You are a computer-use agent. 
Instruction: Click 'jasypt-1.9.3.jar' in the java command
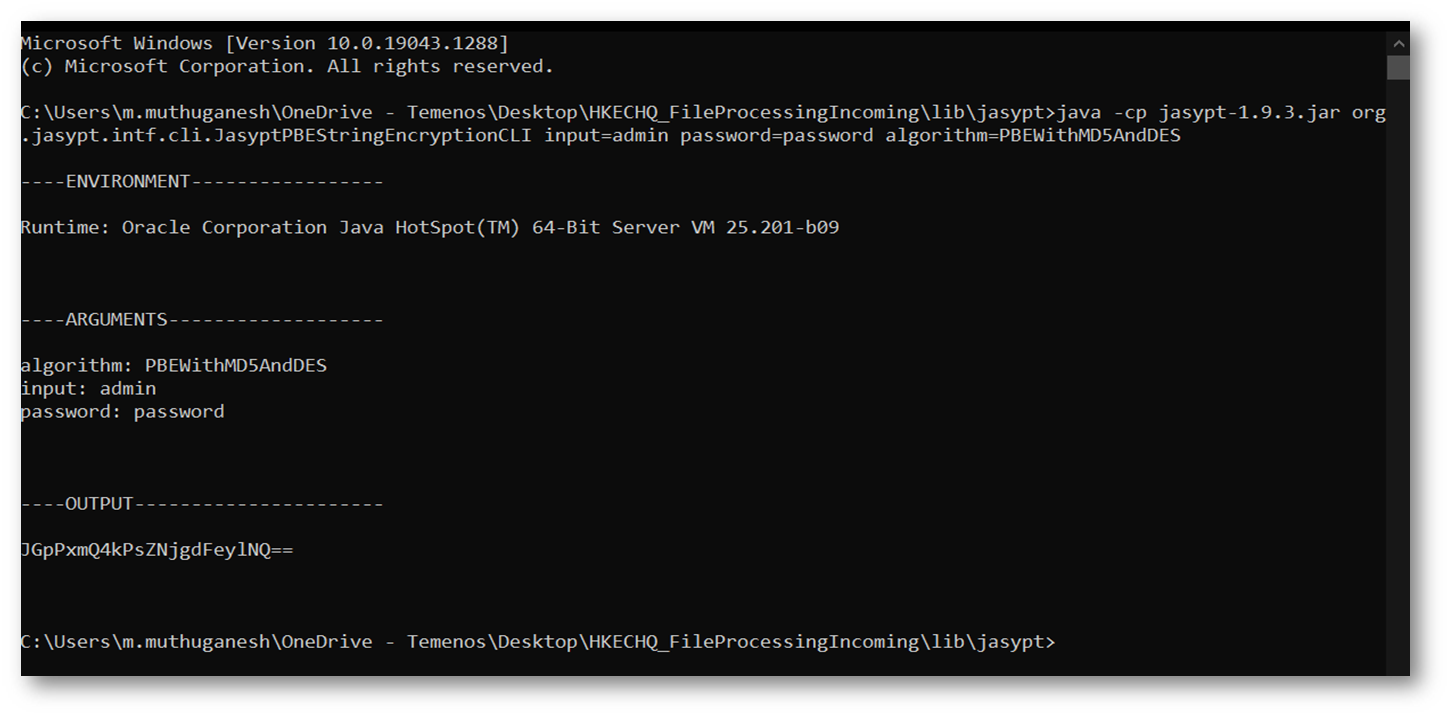(x=1249, y=113)
